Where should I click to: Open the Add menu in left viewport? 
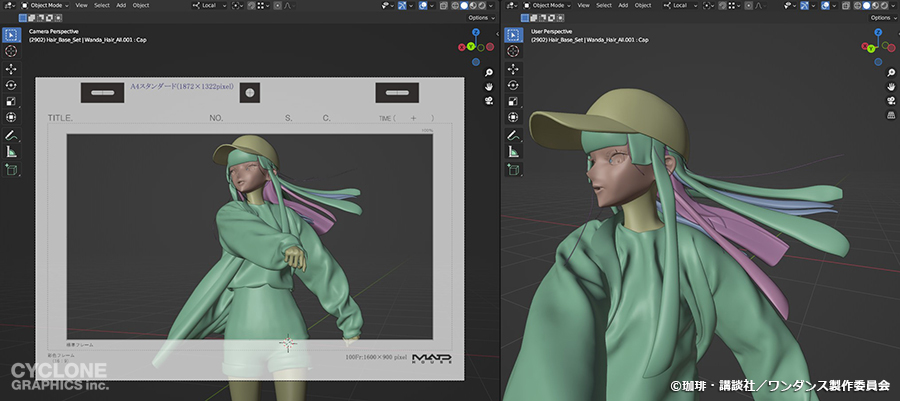click(121, 5)
